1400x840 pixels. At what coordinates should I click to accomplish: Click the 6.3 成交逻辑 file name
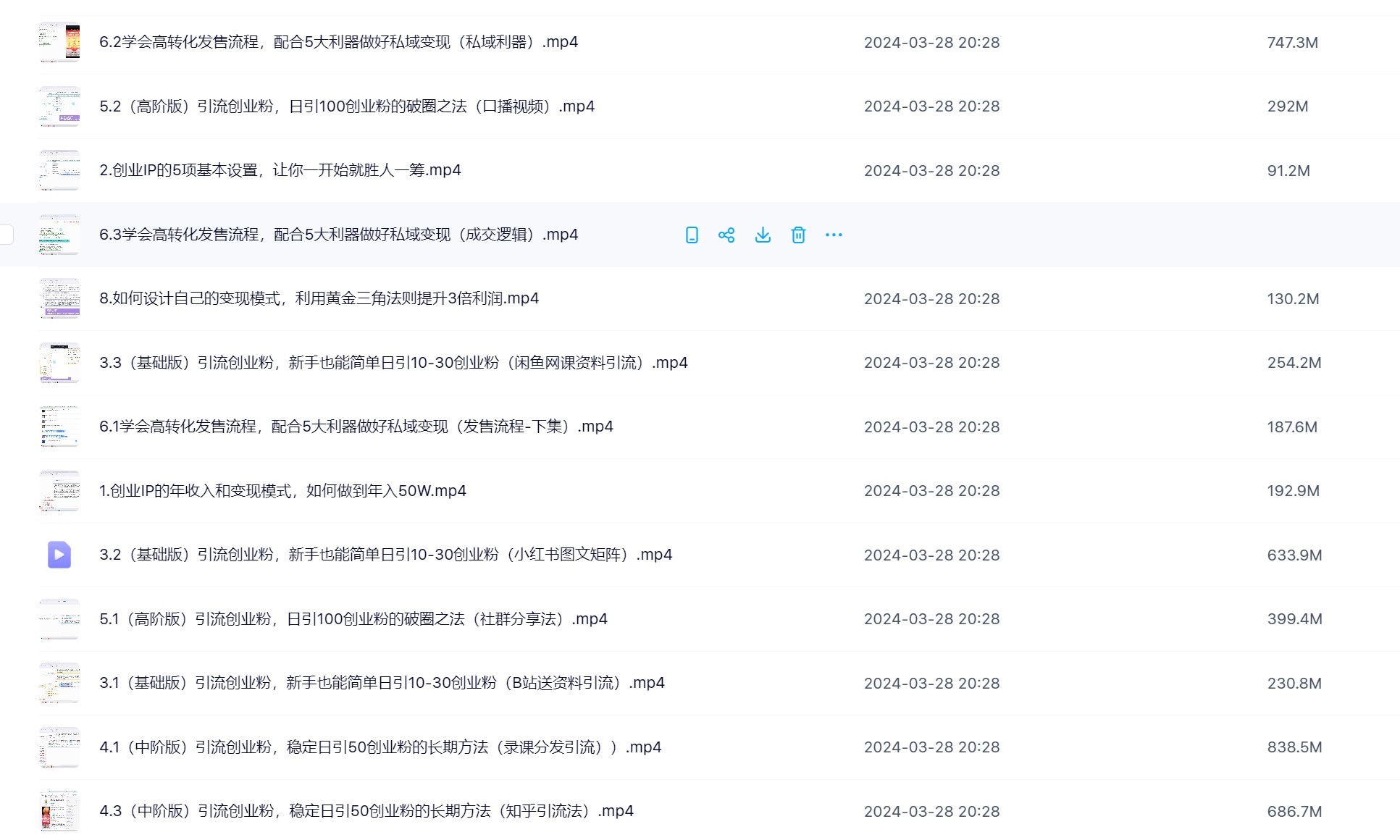[x=338, y=235]
